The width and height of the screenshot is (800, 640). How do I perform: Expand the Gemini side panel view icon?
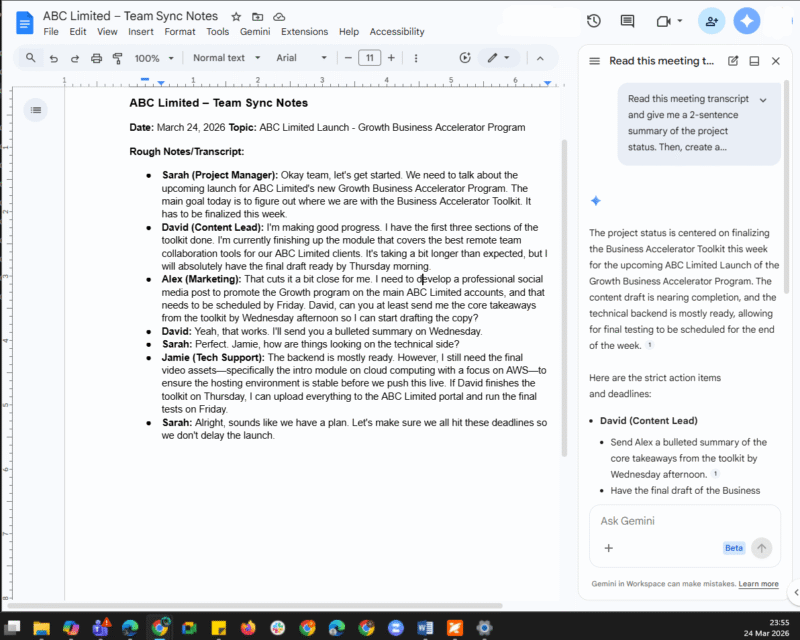point(754,61)
